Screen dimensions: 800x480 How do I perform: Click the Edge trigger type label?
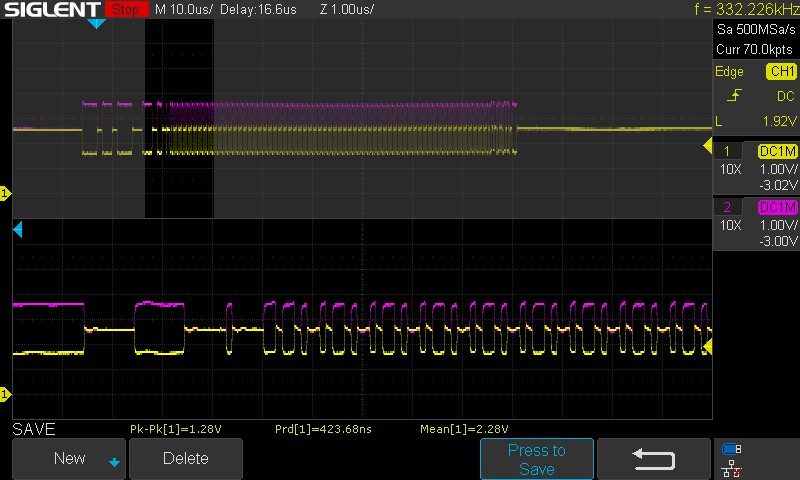pos(729,71)
